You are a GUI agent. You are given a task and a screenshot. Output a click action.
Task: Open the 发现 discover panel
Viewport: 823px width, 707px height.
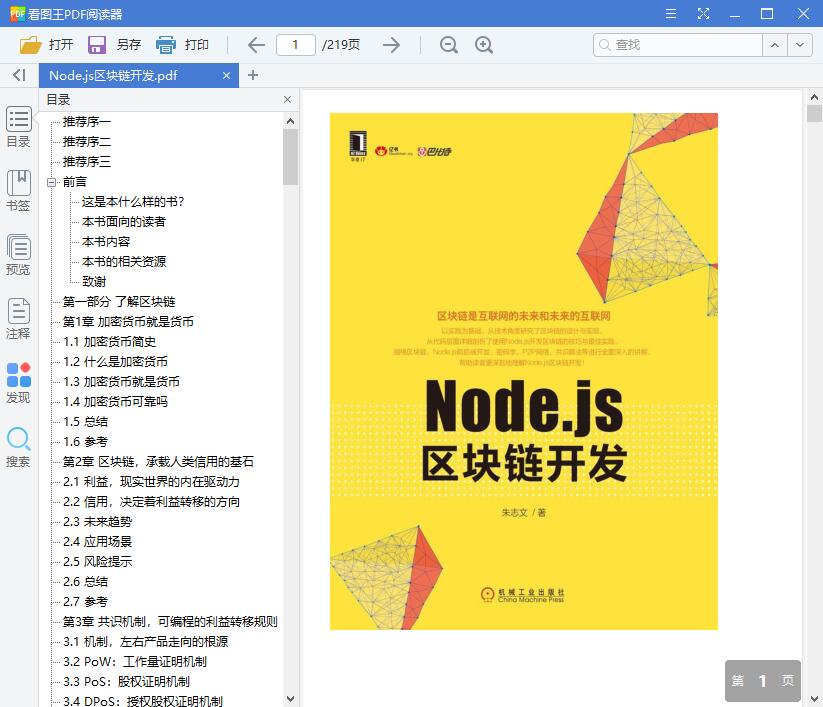18,383
